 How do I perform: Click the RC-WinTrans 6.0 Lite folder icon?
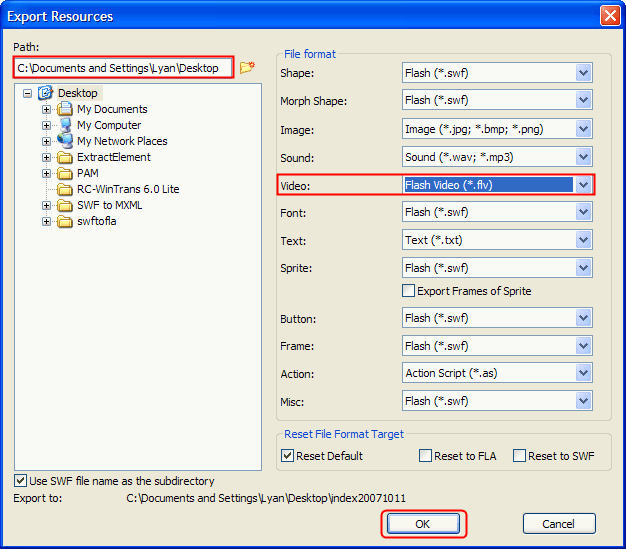65,189
